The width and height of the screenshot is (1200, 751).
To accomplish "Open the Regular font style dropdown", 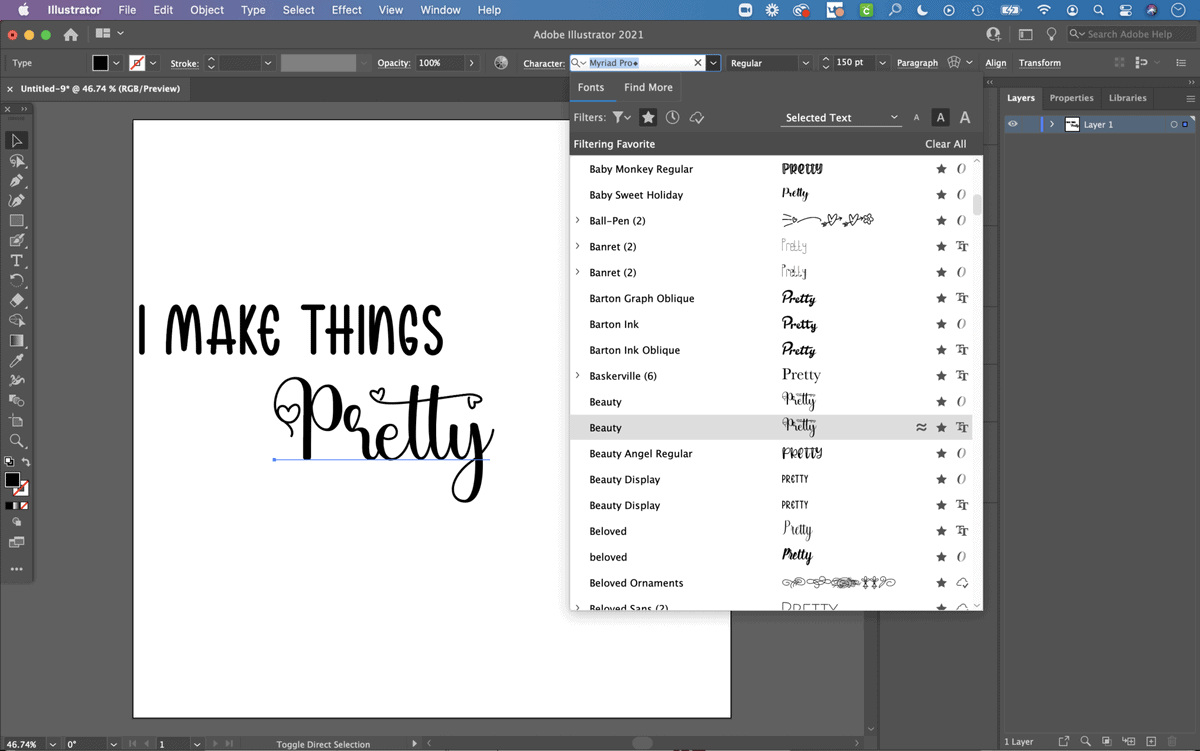I will pos(768,62).
